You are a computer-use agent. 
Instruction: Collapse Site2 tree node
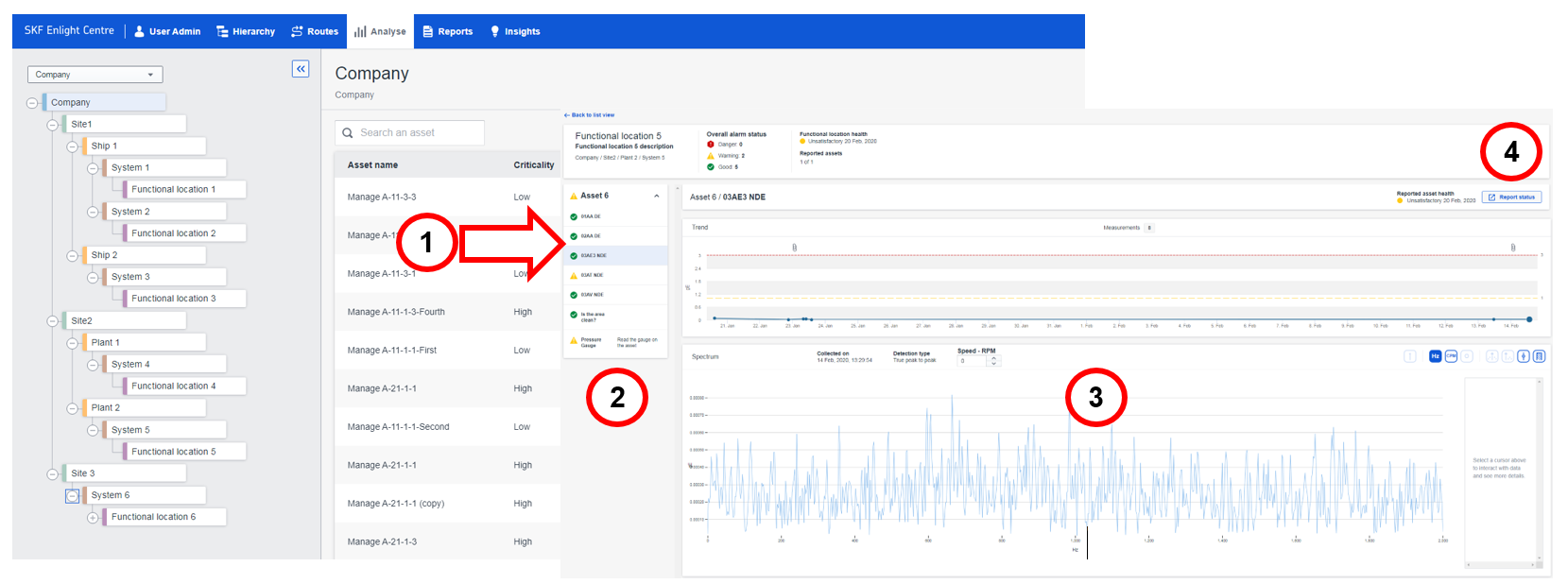tap(52, 321)
